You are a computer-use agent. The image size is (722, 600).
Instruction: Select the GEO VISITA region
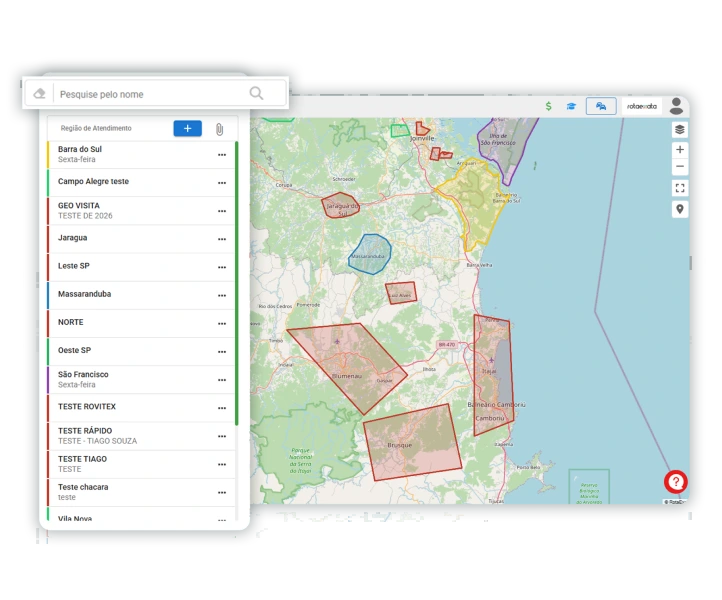click(140, 210)
